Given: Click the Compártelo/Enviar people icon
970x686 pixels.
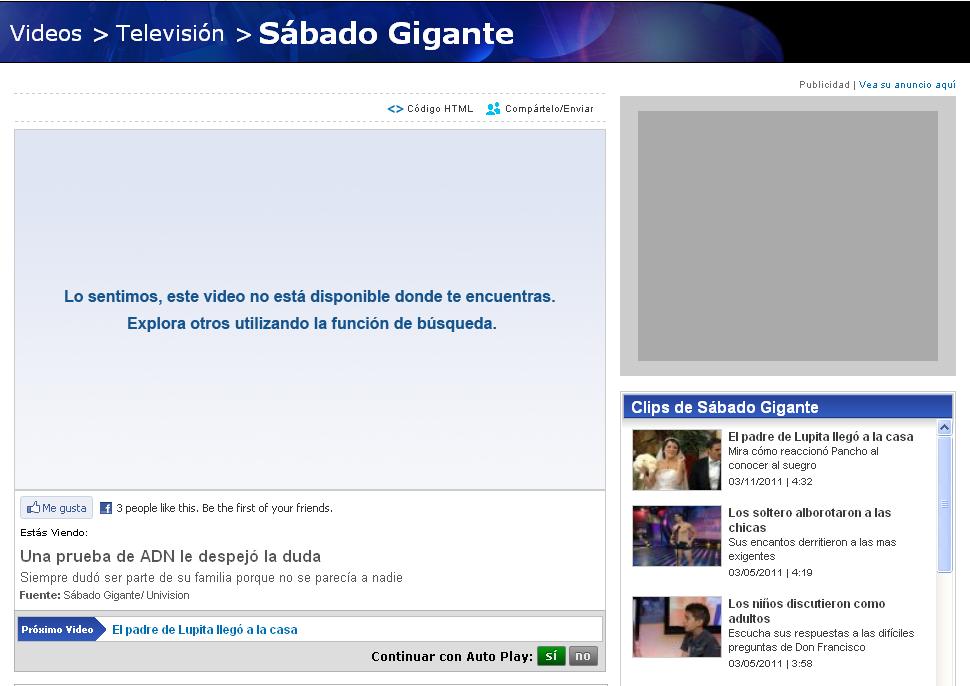Looking at the screenshot, I should (493, 109).
